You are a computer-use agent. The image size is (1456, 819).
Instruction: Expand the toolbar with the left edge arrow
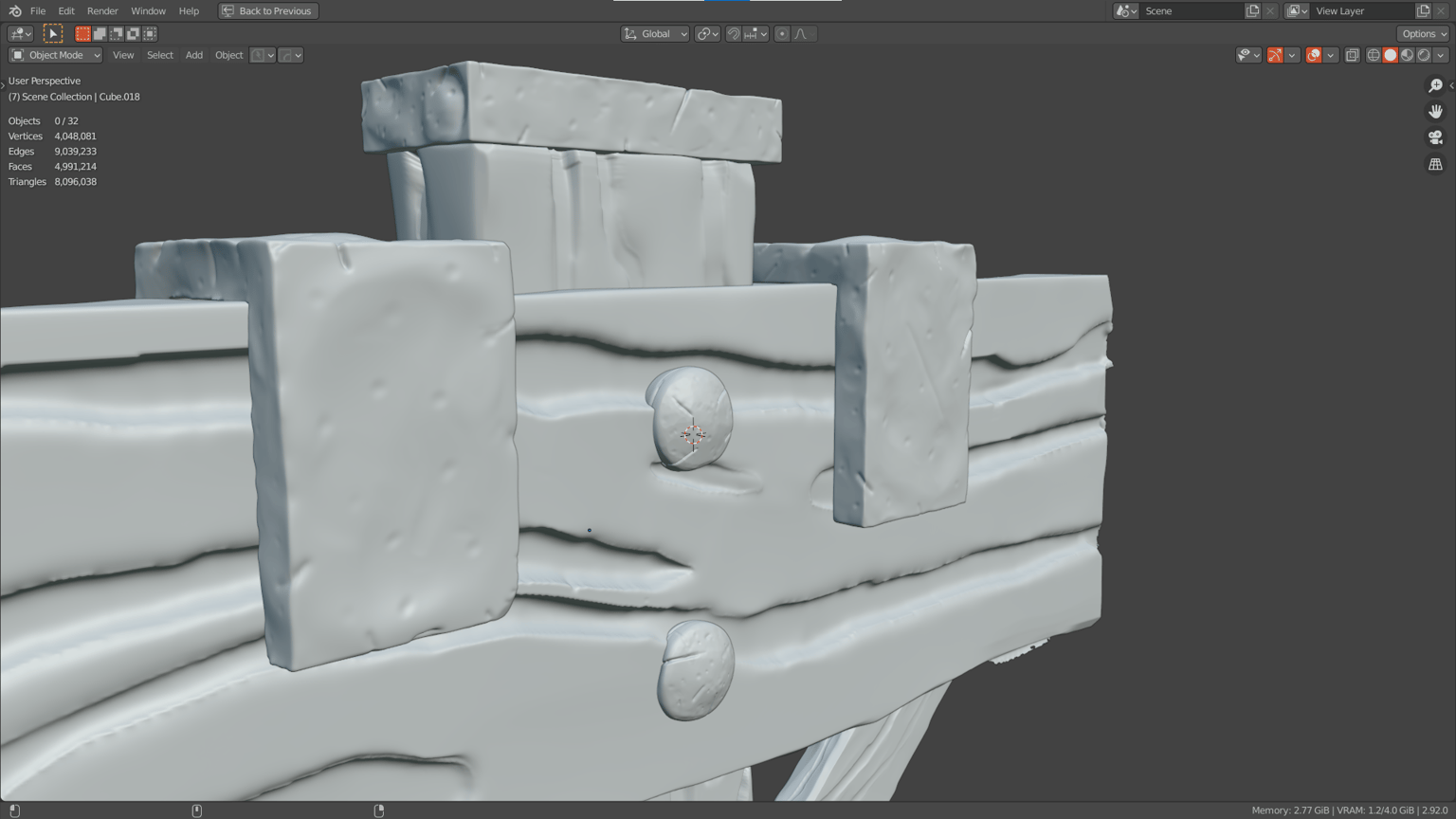click(3, 85)
